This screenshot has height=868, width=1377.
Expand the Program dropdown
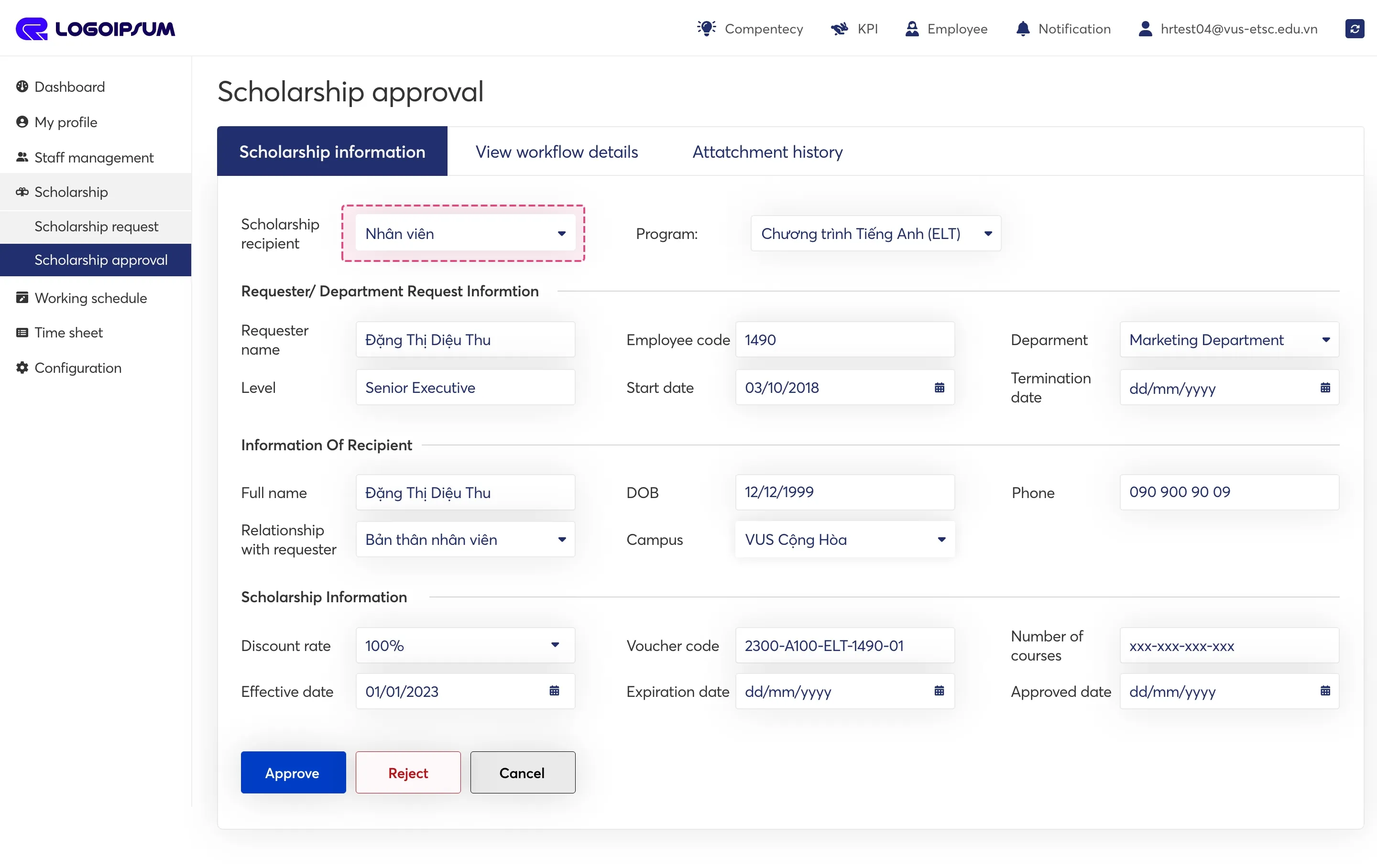pyautogui.click(x=875, y=233)
